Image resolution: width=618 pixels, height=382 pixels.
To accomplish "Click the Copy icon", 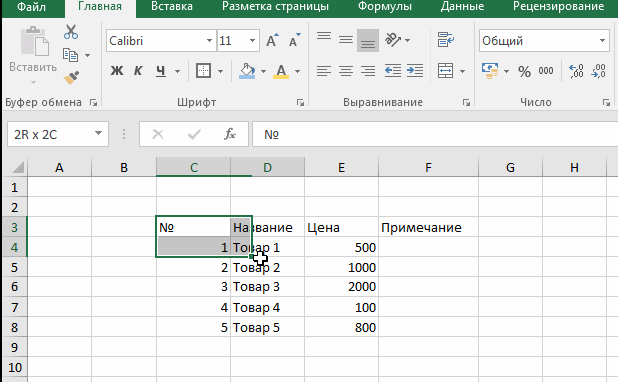I will (x=70, y=55).
